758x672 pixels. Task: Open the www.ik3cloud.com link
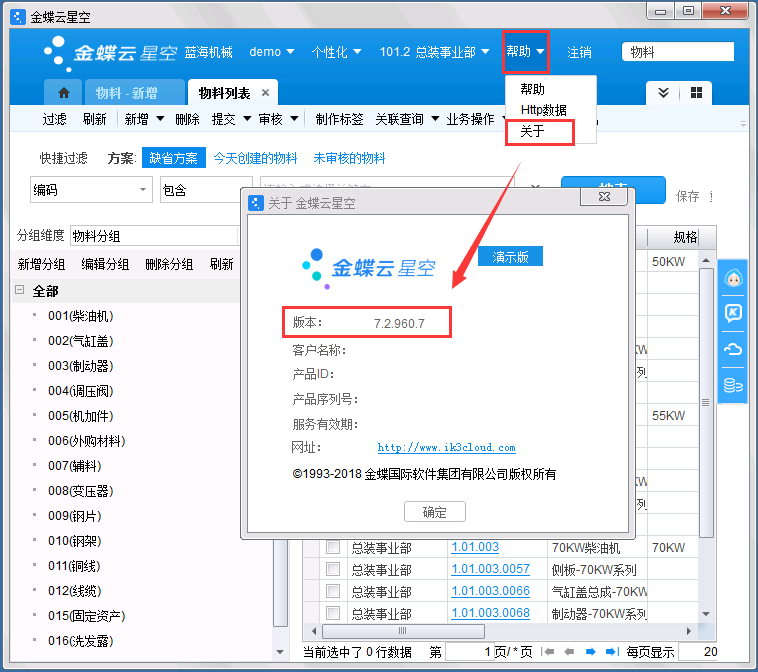click(x=446, y=447)
